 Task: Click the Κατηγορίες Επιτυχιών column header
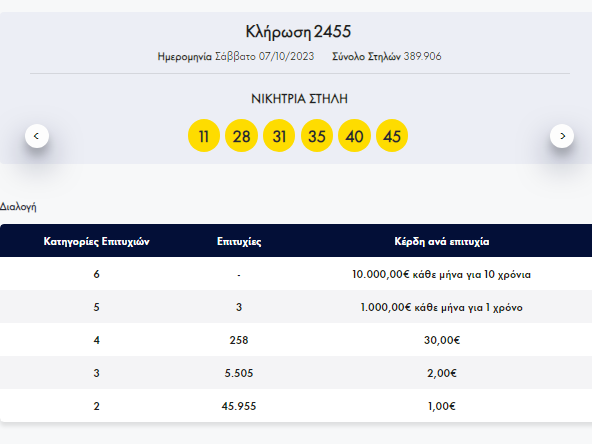pyautogui.click(x=97, y=241)
